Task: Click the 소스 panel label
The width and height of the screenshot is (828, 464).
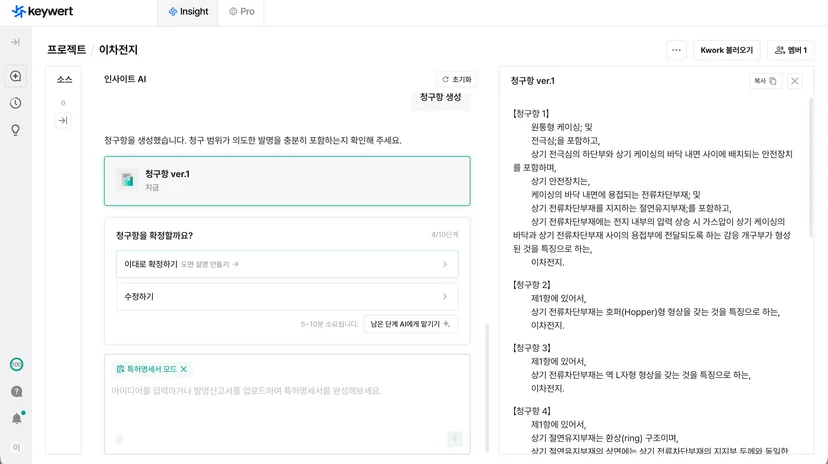Action: click(64, 80)
